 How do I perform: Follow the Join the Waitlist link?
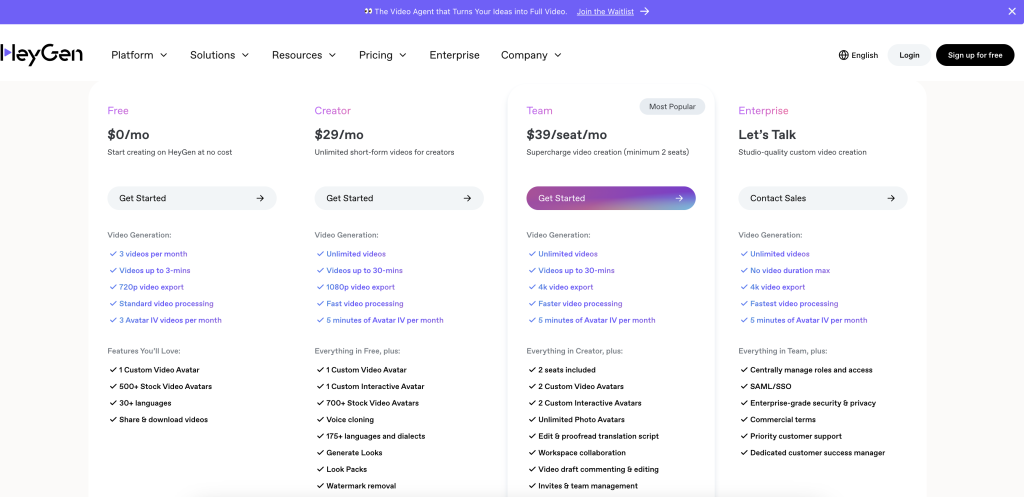coord(605,12)
